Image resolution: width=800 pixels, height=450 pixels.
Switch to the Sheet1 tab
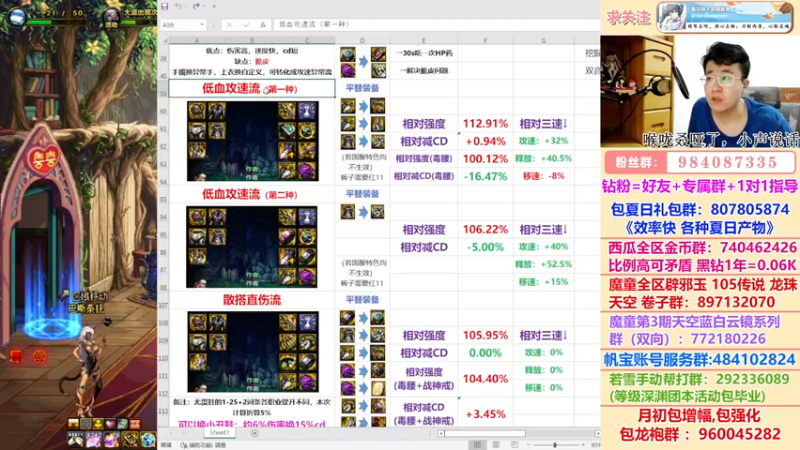pyautogui.click(x=219, y=433)
